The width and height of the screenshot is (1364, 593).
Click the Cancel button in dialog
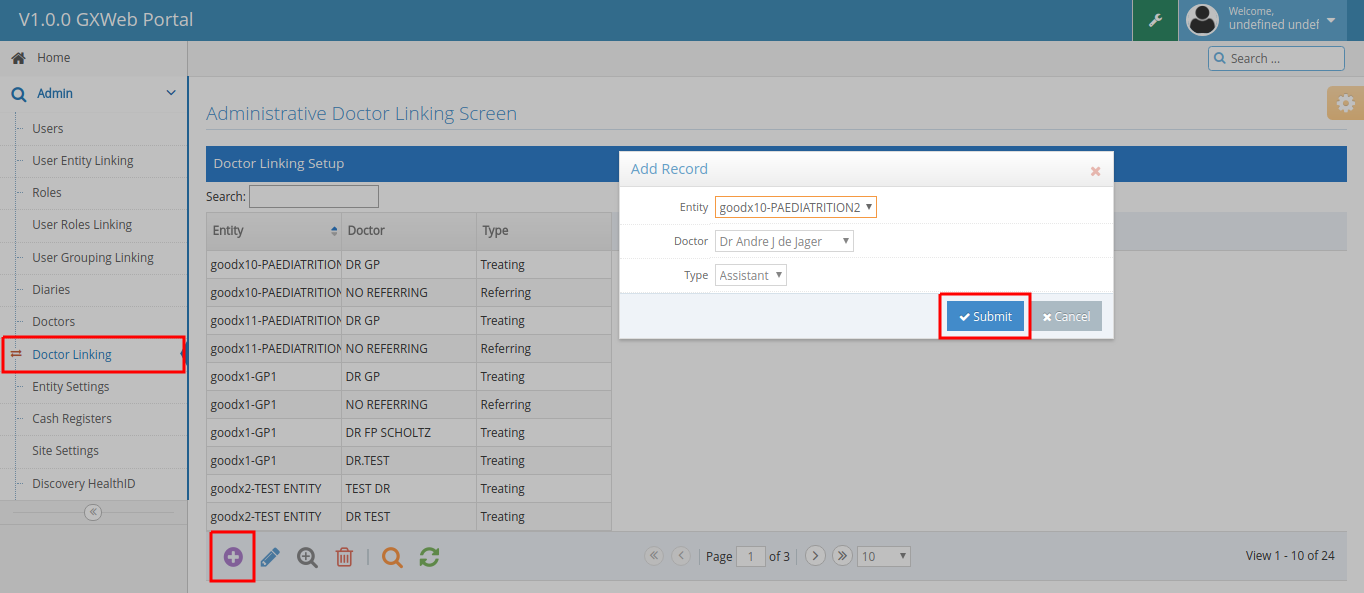[1066, 316]
